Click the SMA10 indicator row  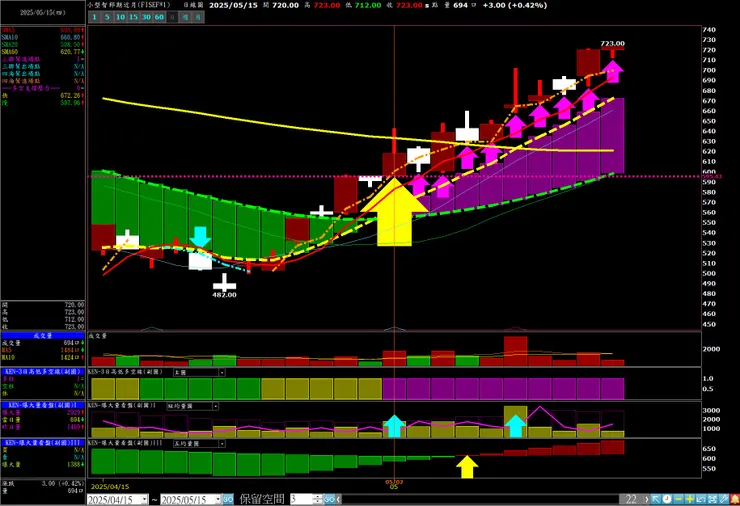43,37
